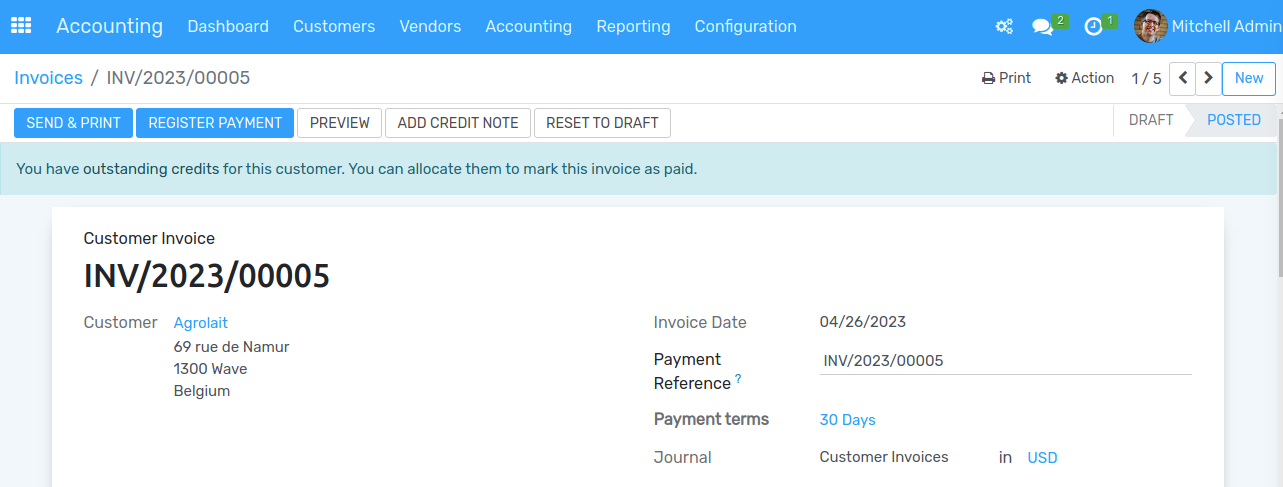Open the Print dropdown
This screenshot has width=1283, height=487.
tap(1006, 78)
